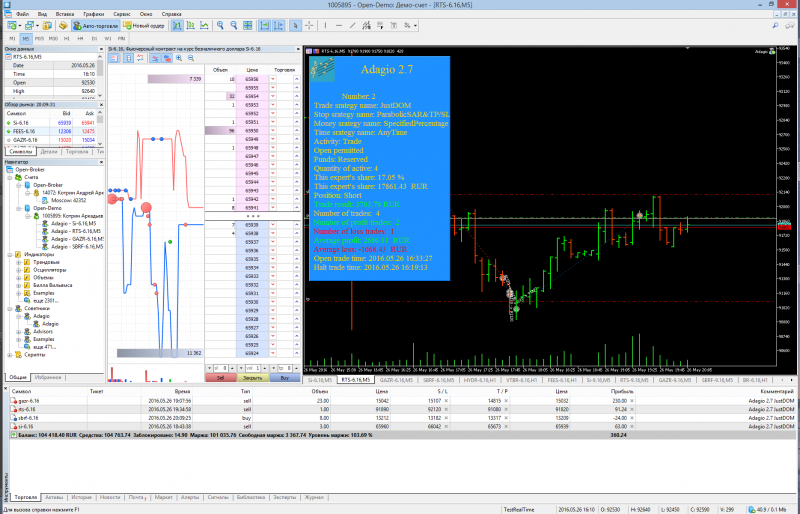
Task: Select the D1 timeframe
Action: click(94, 39)
